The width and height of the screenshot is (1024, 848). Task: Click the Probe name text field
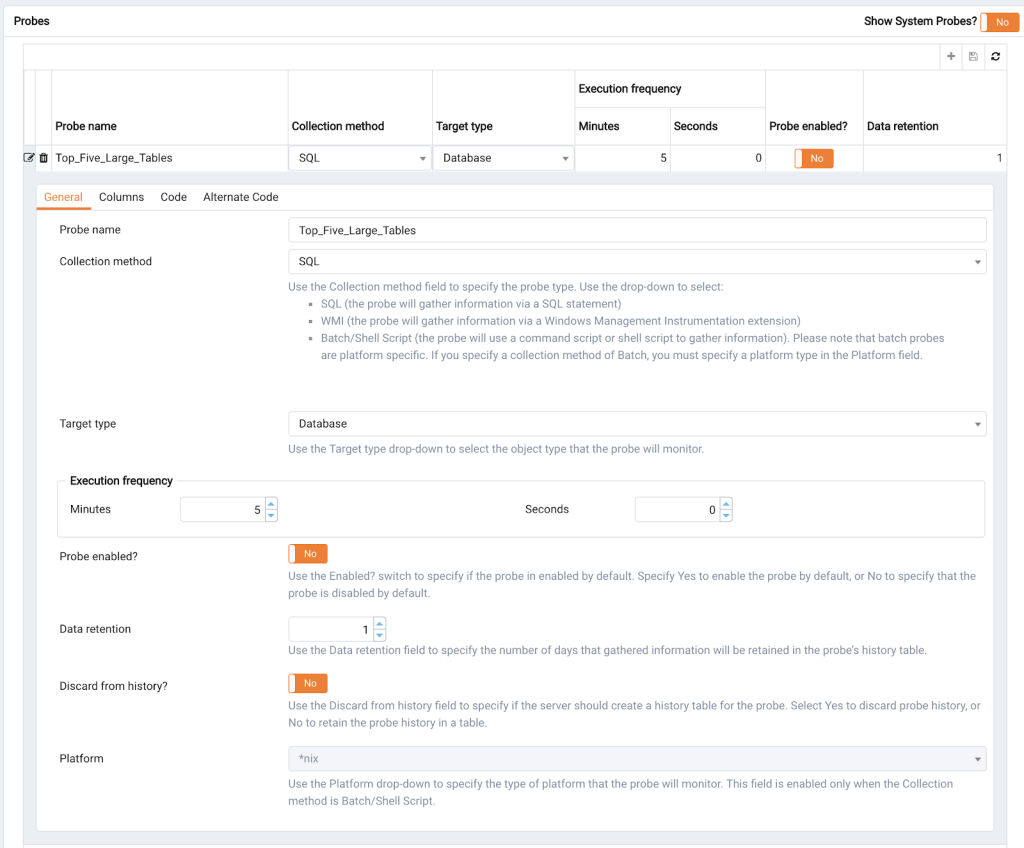point(636,230)
